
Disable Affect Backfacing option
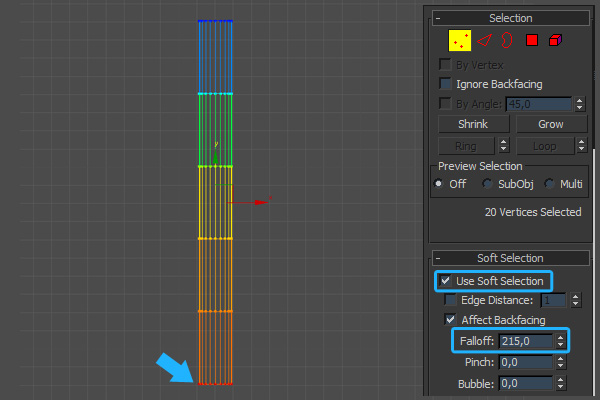[x=451, y=320]
